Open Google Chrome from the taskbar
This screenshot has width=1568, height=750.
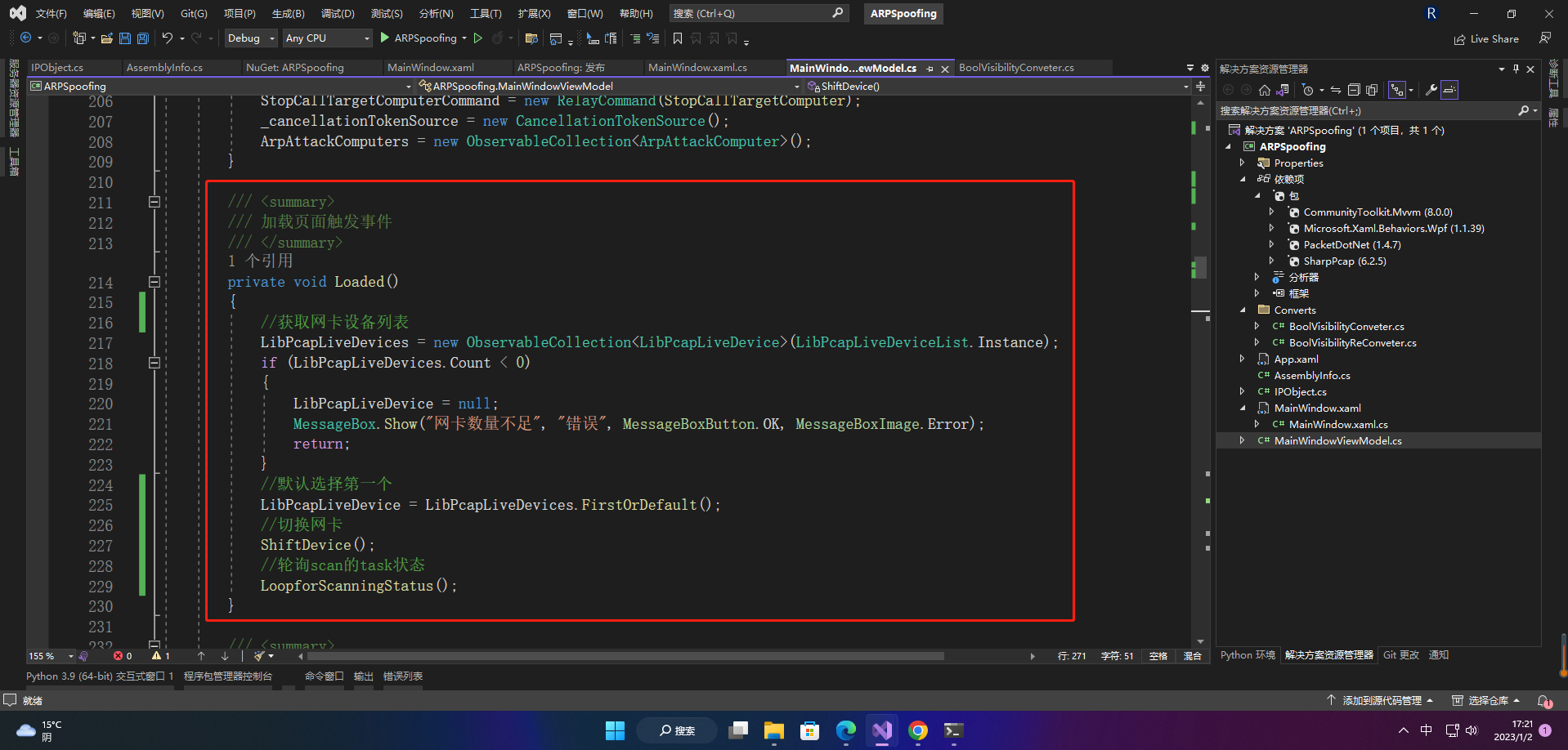(918, 730)
